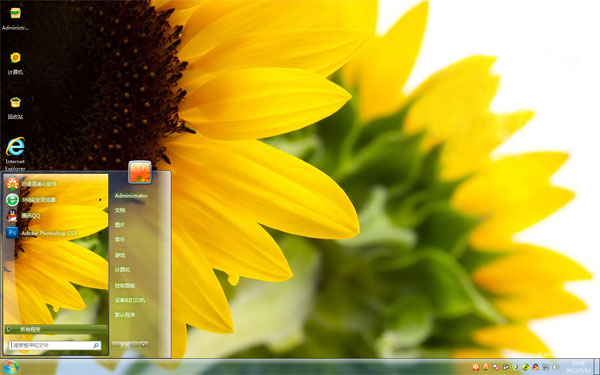Click the Windows Start orb

(11, 367)
